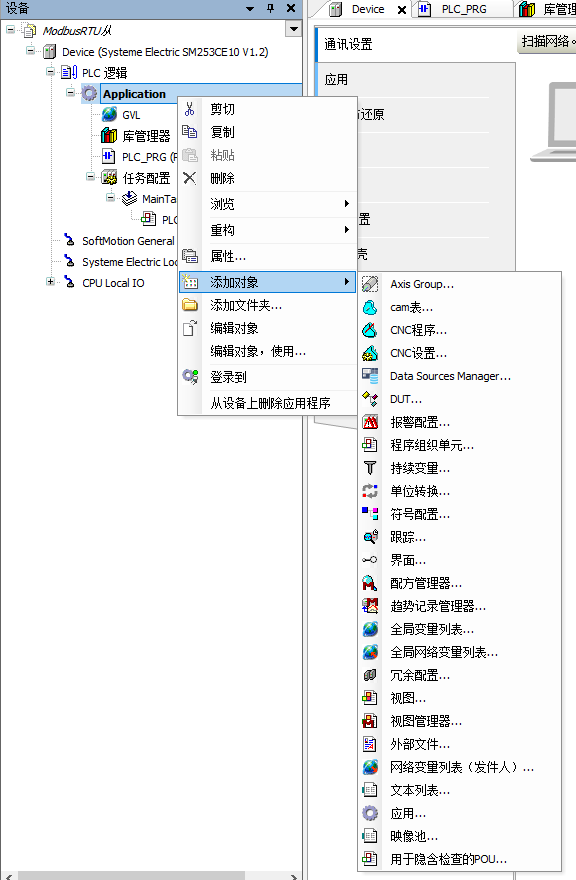Click the 全局网络变量列表 icon
Viewport: 576px width, 880px height.
pos(369,652)
